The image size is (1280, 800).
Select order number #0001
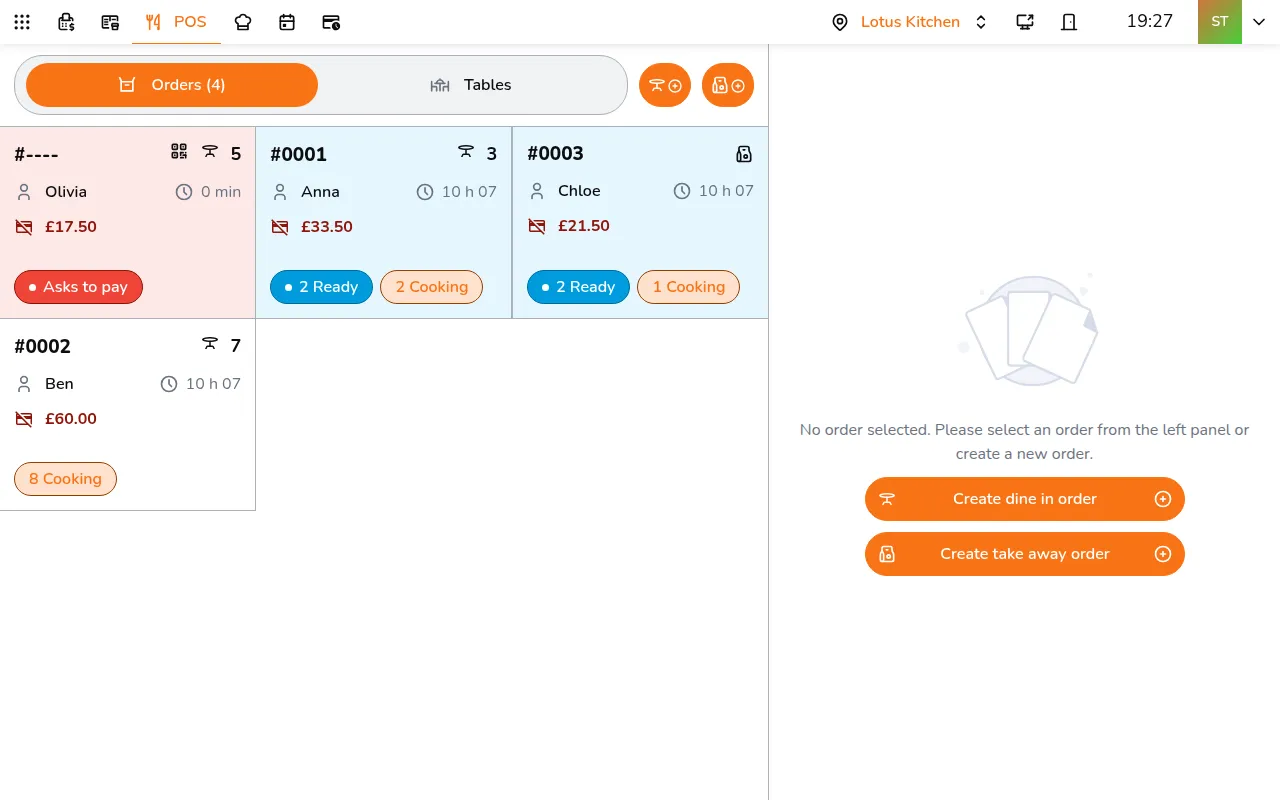299,154
